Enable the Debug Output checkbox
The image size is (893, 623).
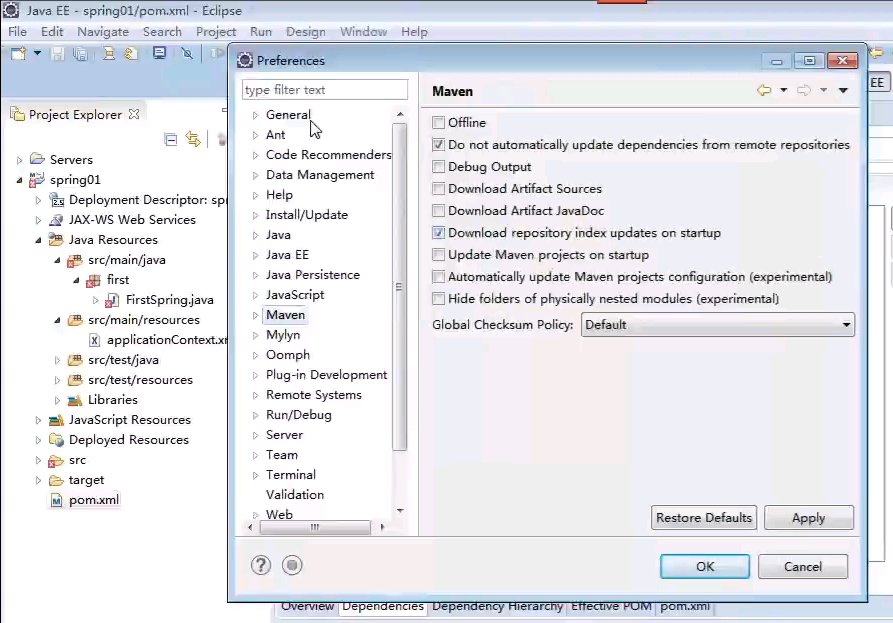click(438, 167)
